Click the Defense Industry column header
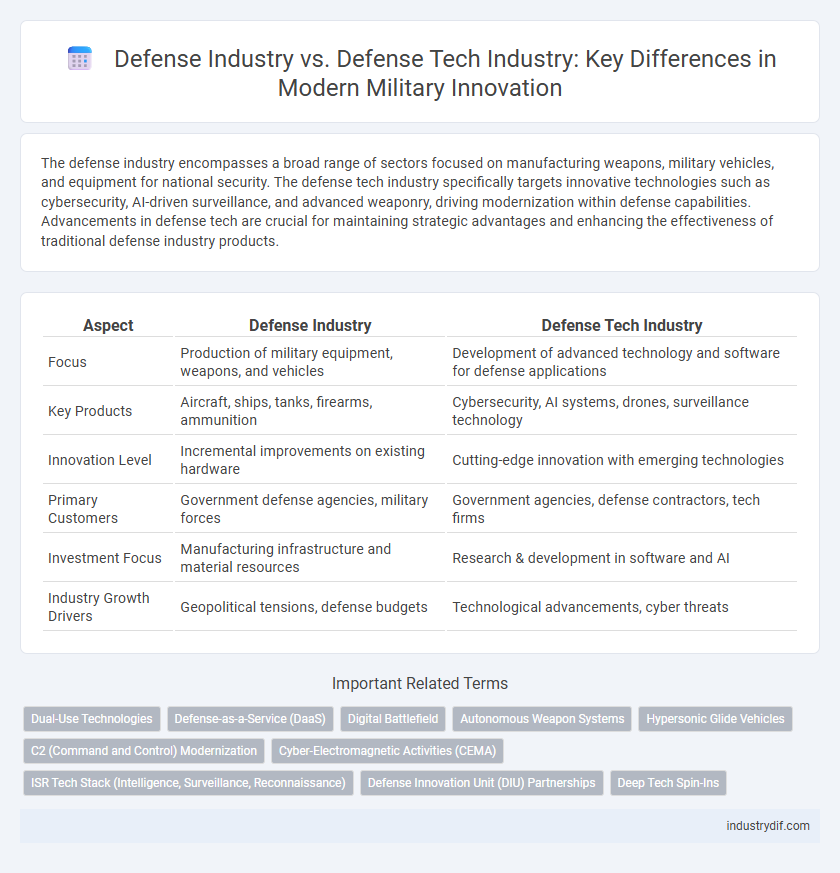Viewport: 840px width, 873px height. 310,325
